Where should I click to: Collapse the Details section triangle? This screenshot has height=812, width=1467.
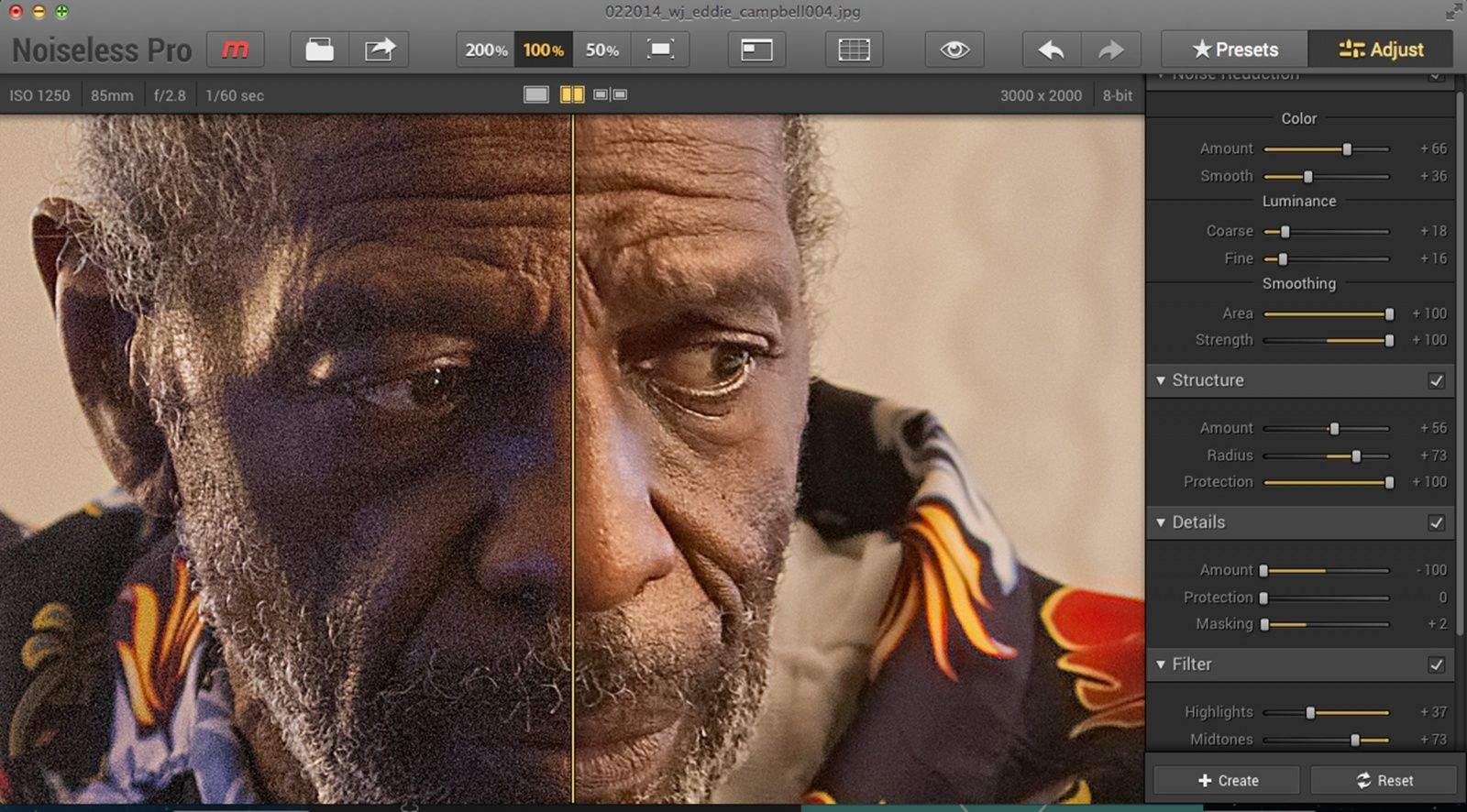tap(1161, 522)
